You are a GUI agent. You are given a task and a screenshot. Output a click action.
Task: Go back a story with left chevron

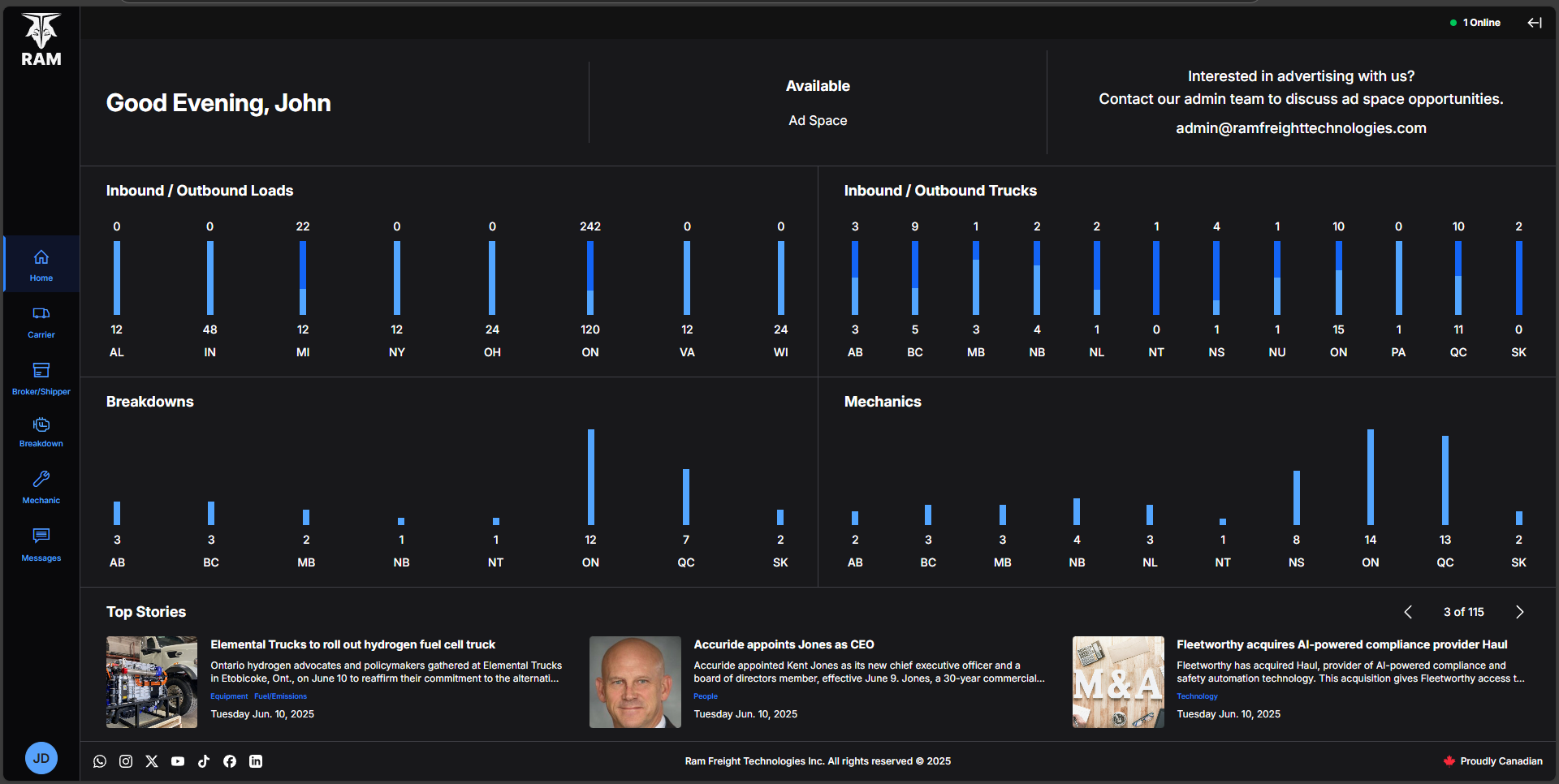tap(1408, 612)
